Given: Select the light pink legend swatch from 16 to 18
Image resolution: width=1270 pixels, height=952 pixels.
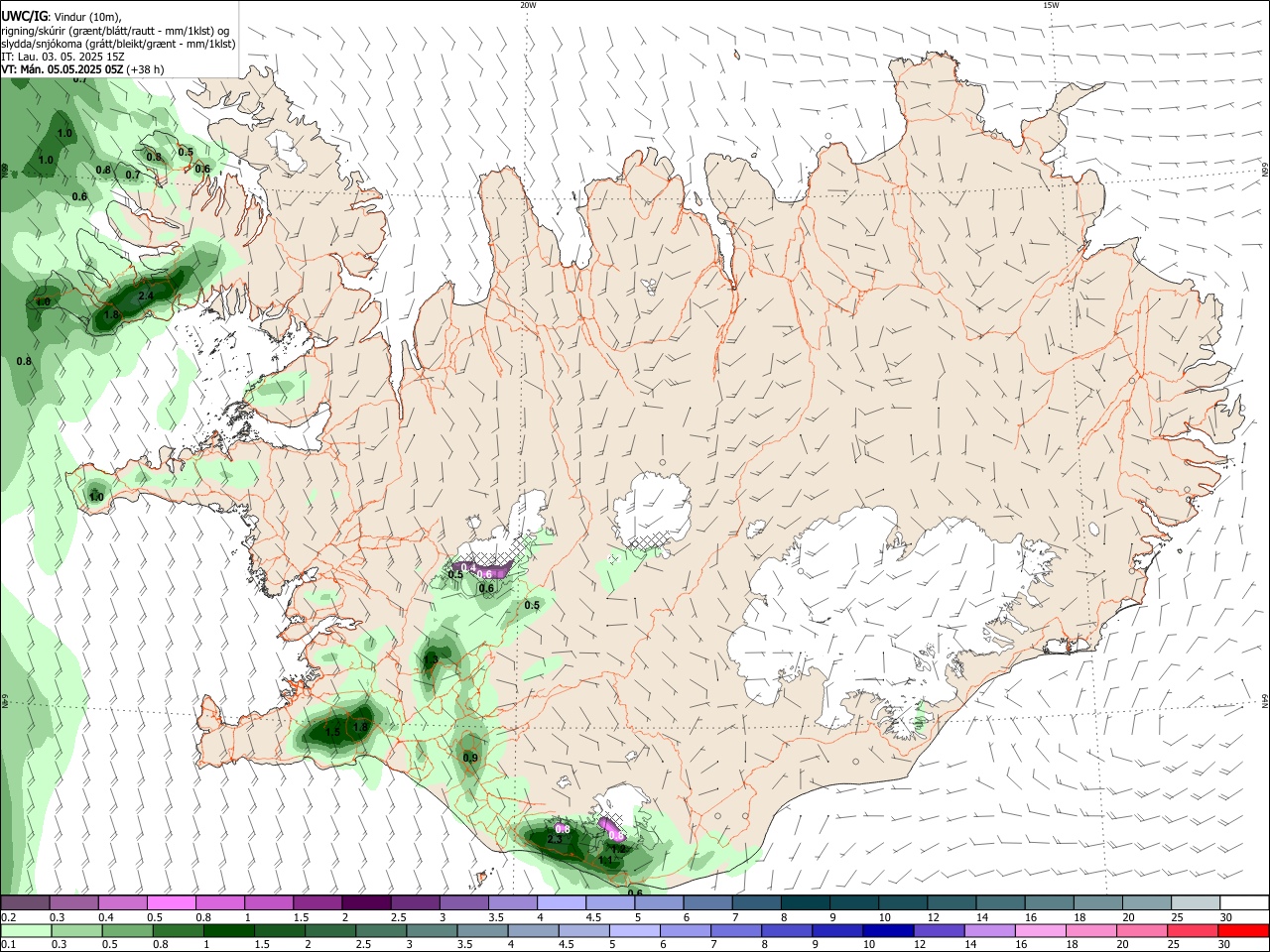Looking at the screenshot, I should pos(1041,931).
